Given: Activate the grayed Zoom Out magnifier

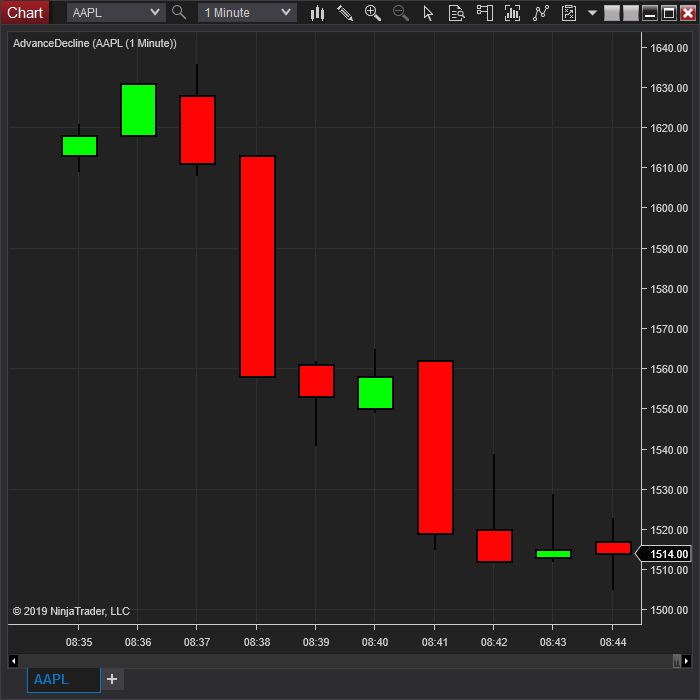Looking at the screenshot, I should [x=400, y=13].
